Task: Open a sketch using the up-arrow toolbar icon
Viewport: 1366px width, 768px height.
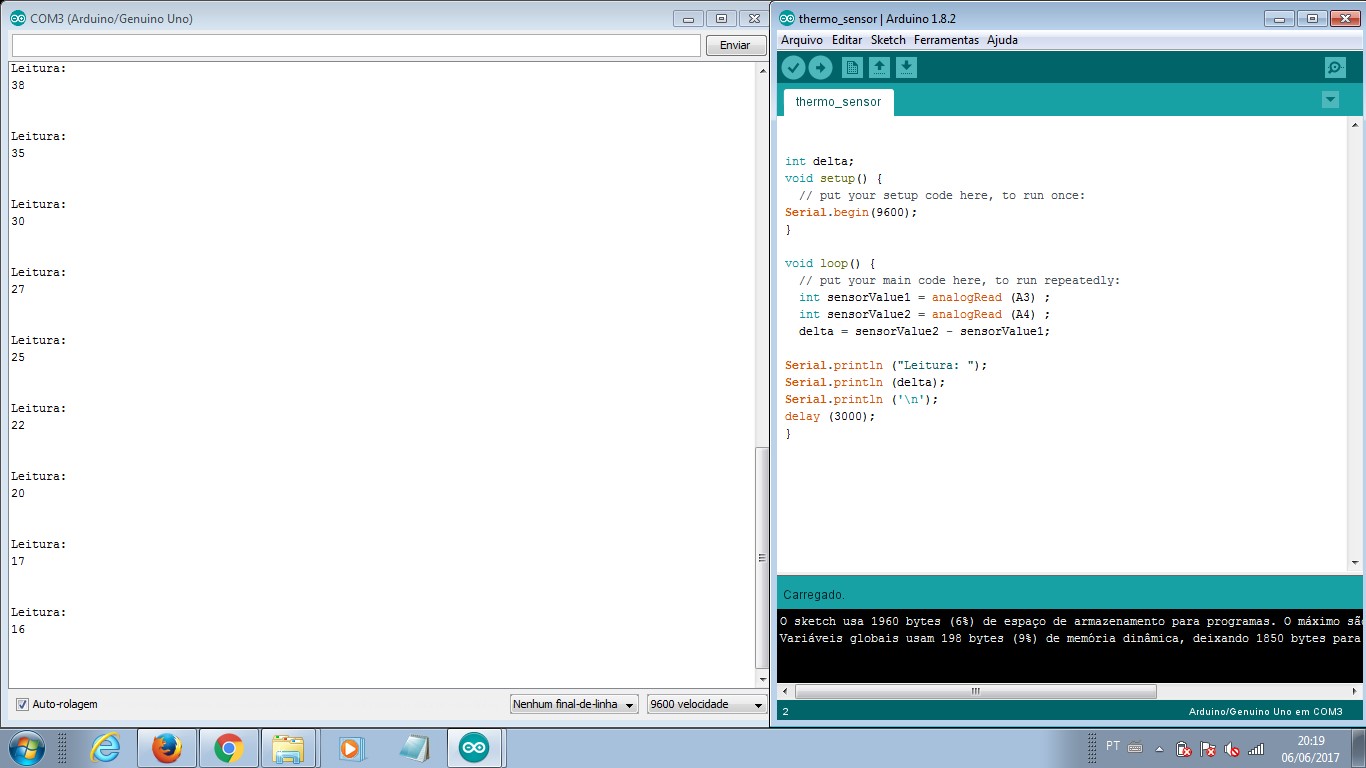Action: 879,67
